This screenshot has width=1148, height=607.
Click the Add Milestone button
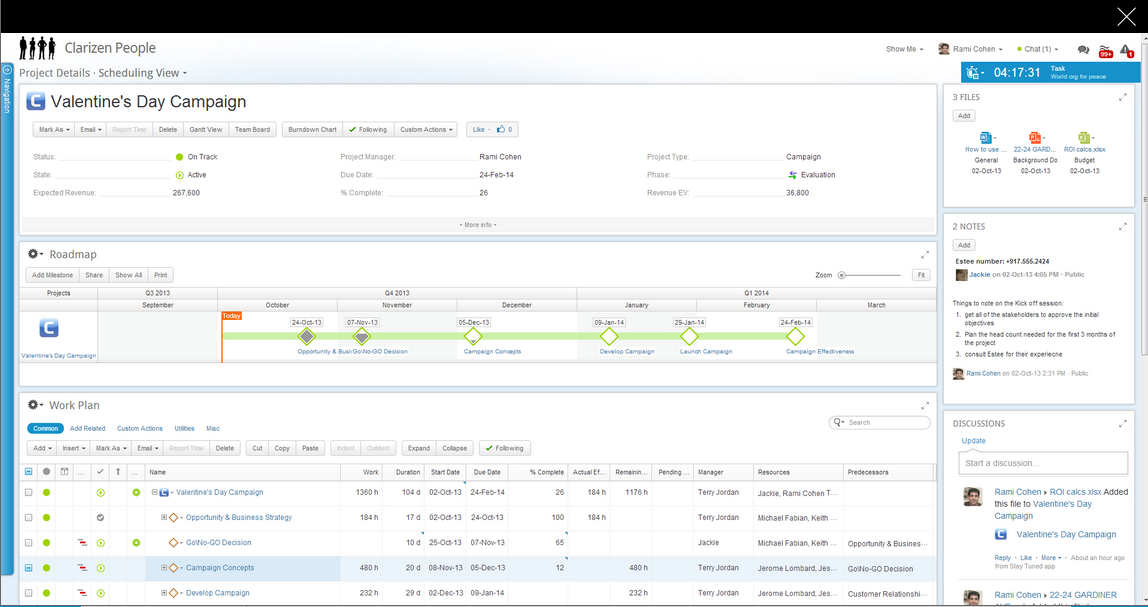pyautogui.click(x=52, y=275)
